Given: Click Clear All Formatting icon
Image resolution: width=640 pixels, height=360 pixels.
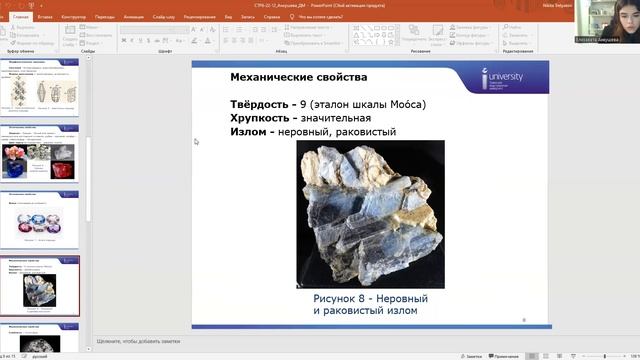Looking at the screenshot, I should point(212,30).
